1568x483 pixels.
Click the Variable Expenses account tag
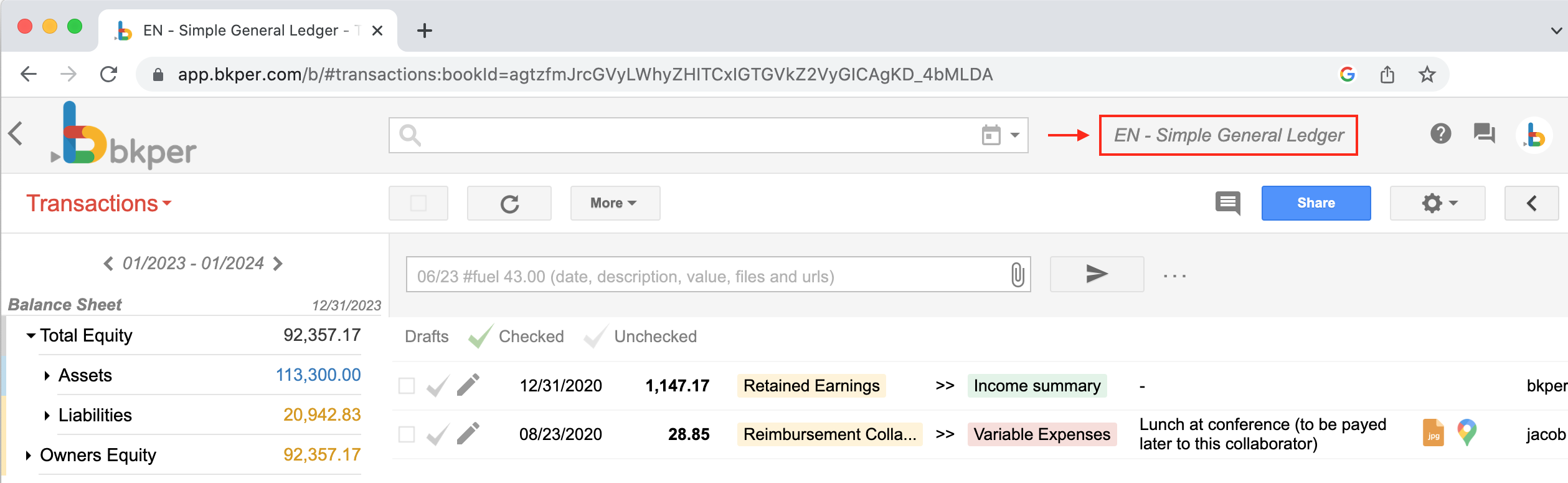coord(1041,434)
